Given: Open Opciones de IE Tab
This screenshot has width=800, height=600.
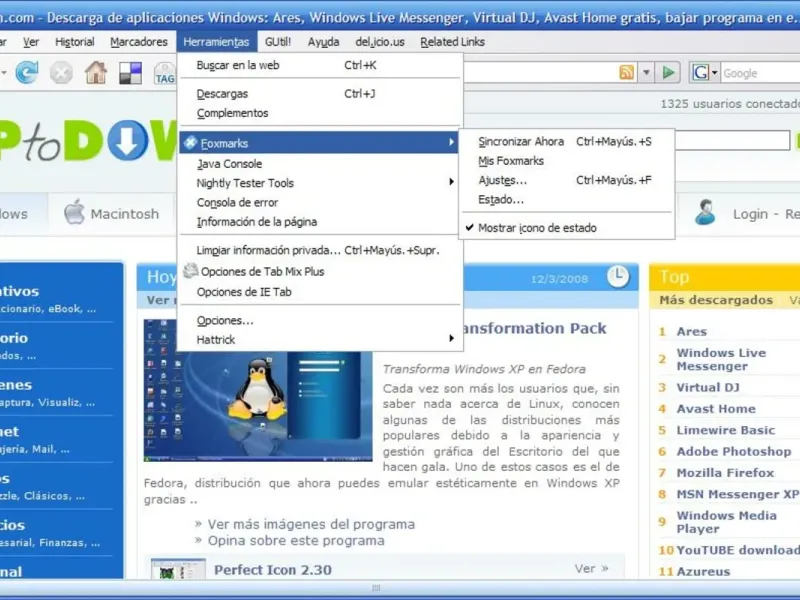Looking at the screenshot, I should tap(319, 292).
